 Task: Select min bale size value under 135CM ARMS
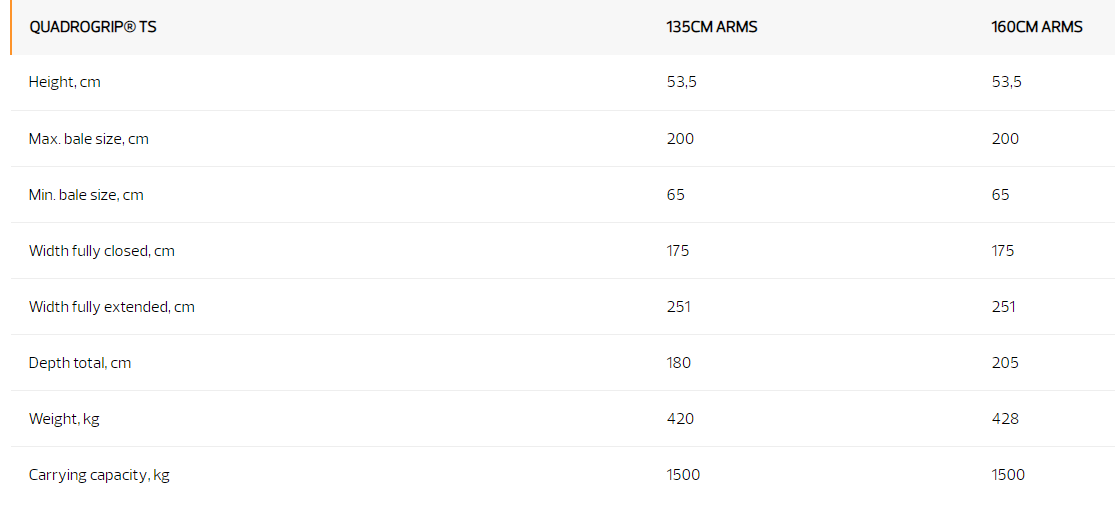click(x=676, y=195)
